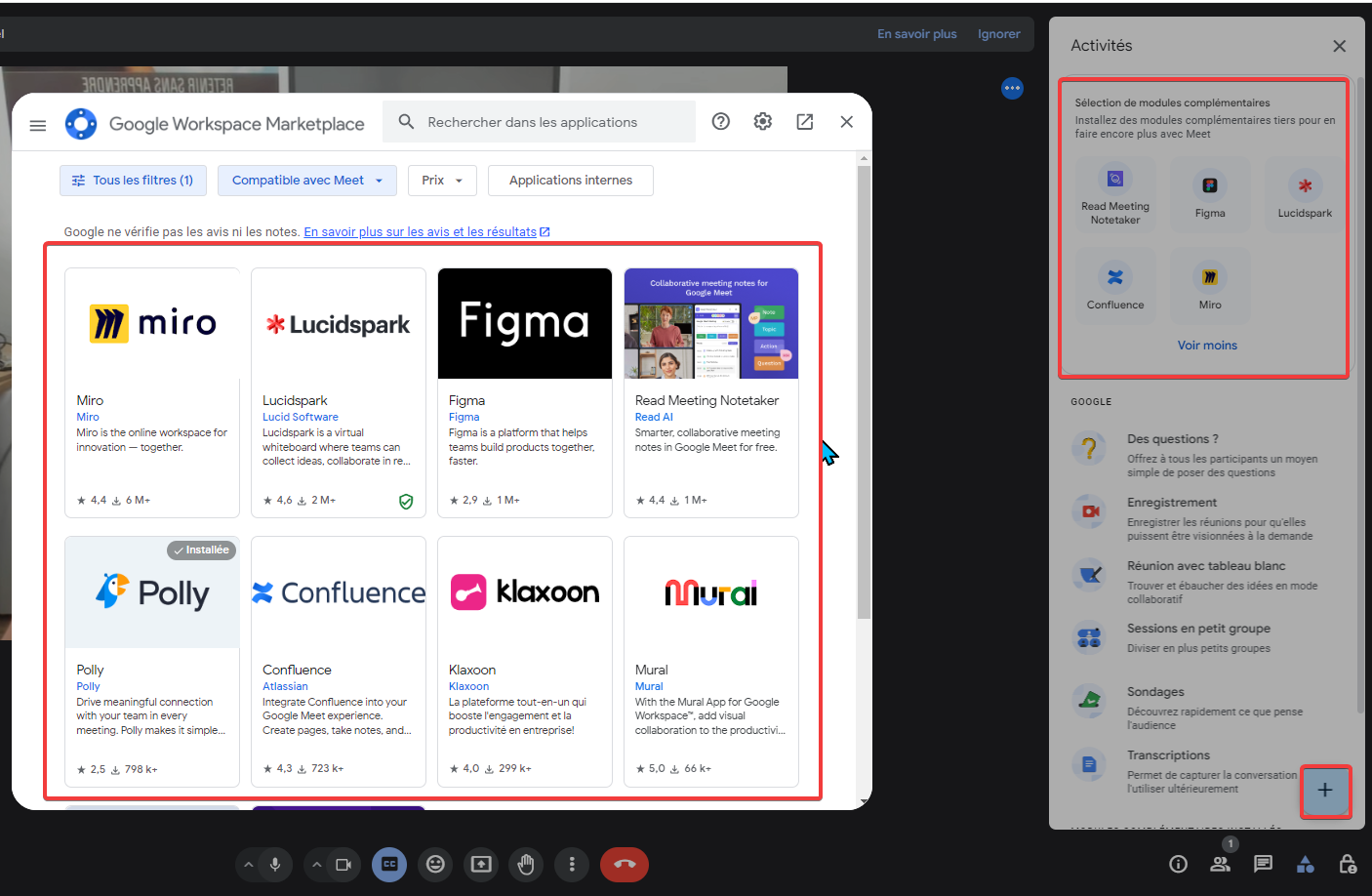Screen dimensions: 1372x896
Task: Dismiss the banner with Ignorer
Action: 999,34
